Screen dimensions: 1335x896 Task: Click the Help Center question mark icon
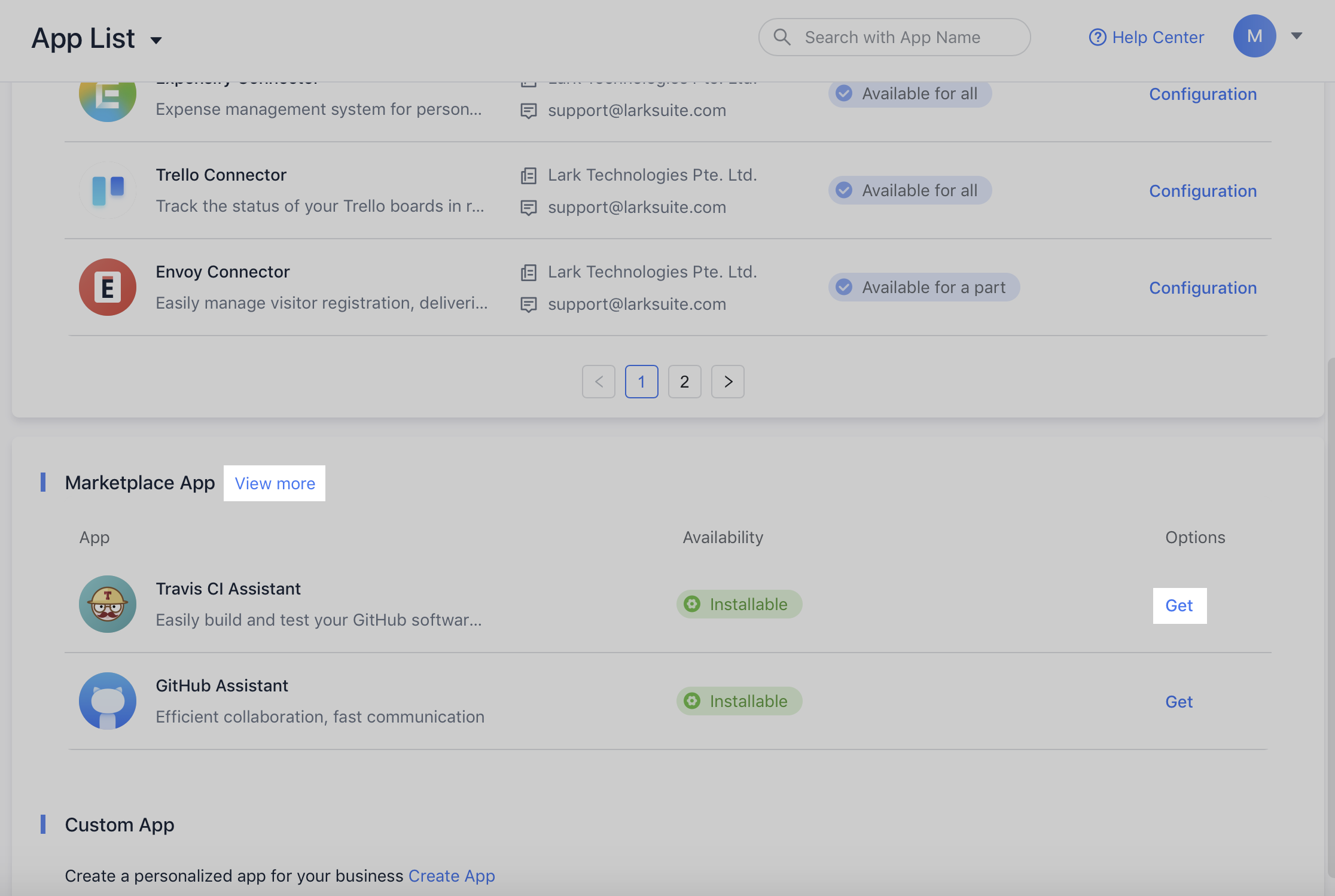(1097, 37)
